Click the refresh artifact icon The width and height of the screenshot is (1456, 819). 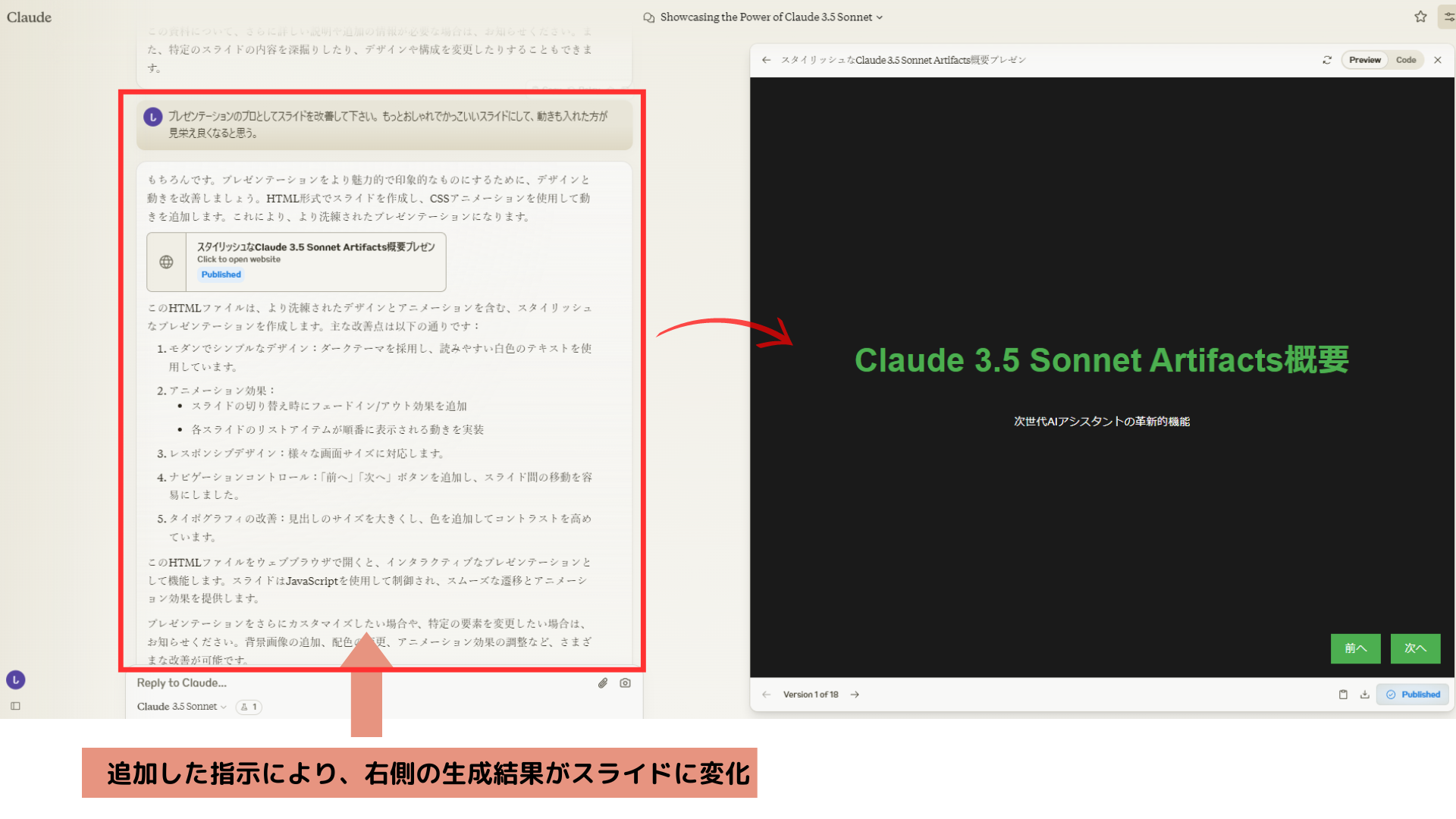1327,59
